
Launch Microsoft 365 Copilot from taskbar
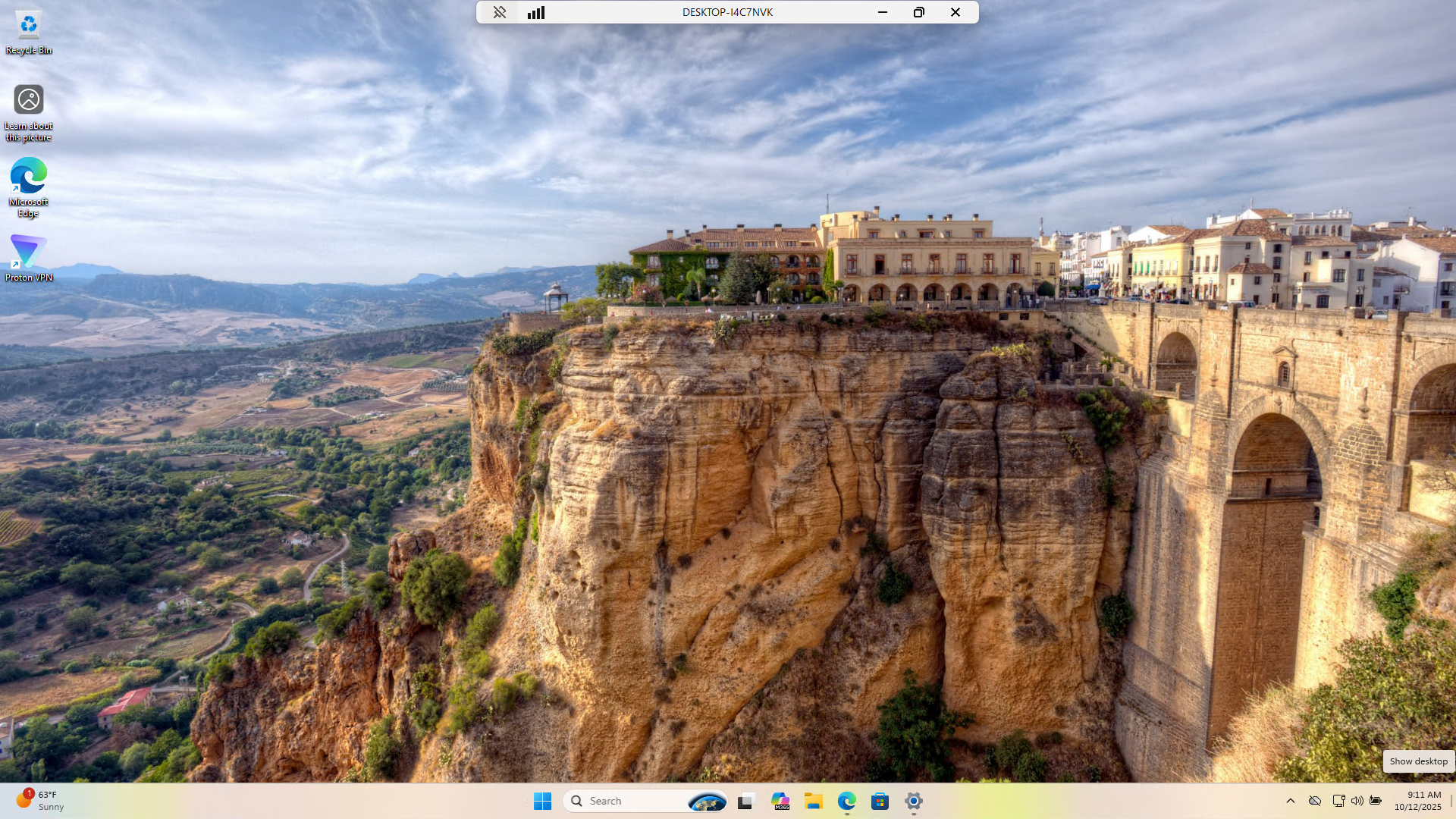(780, 801)
